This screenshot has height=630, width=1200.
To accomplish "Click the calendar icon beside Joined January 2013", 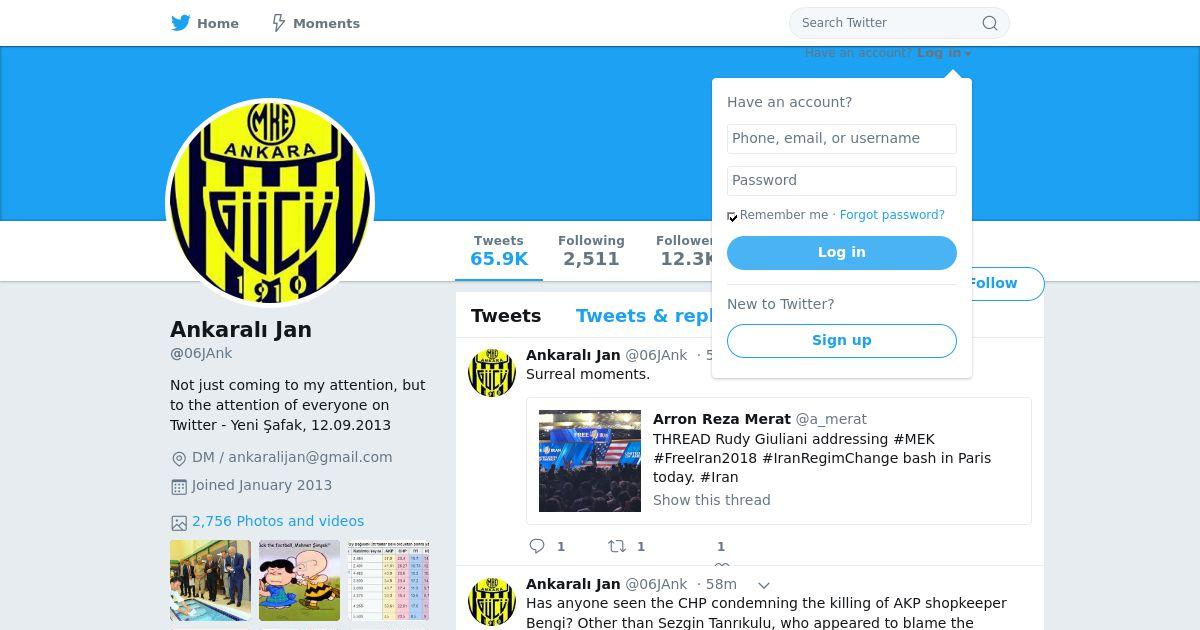I will click(179, 487).
